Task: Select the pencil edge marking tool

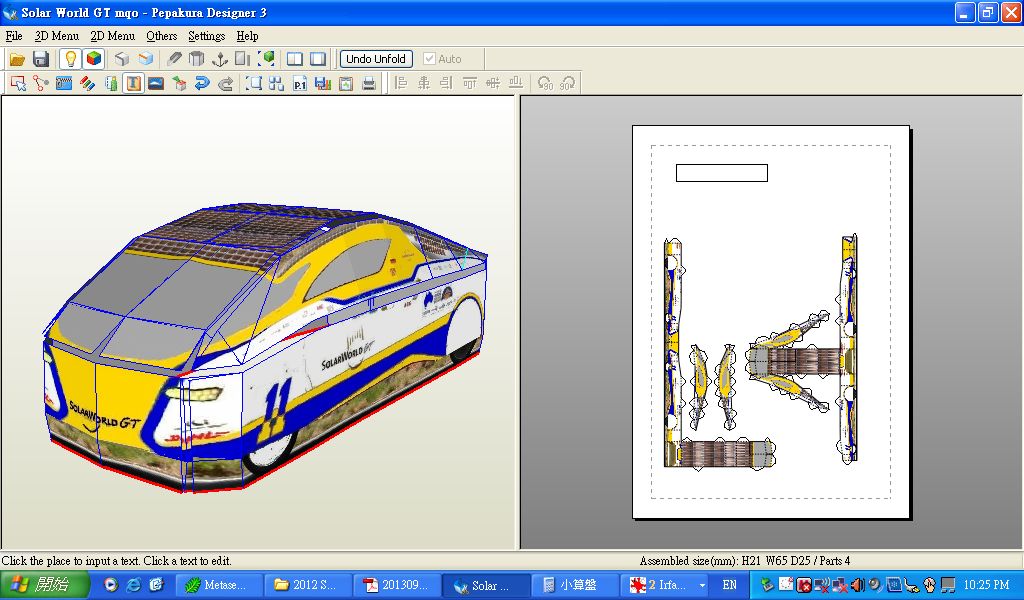Action: coord(174,59)
